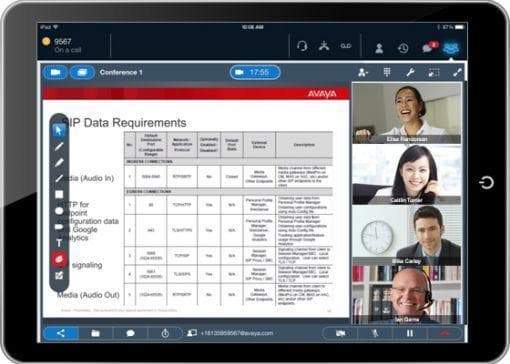
Task: Open the chat bubble tab
Action: pyautogui.click(x=130, y=333)
